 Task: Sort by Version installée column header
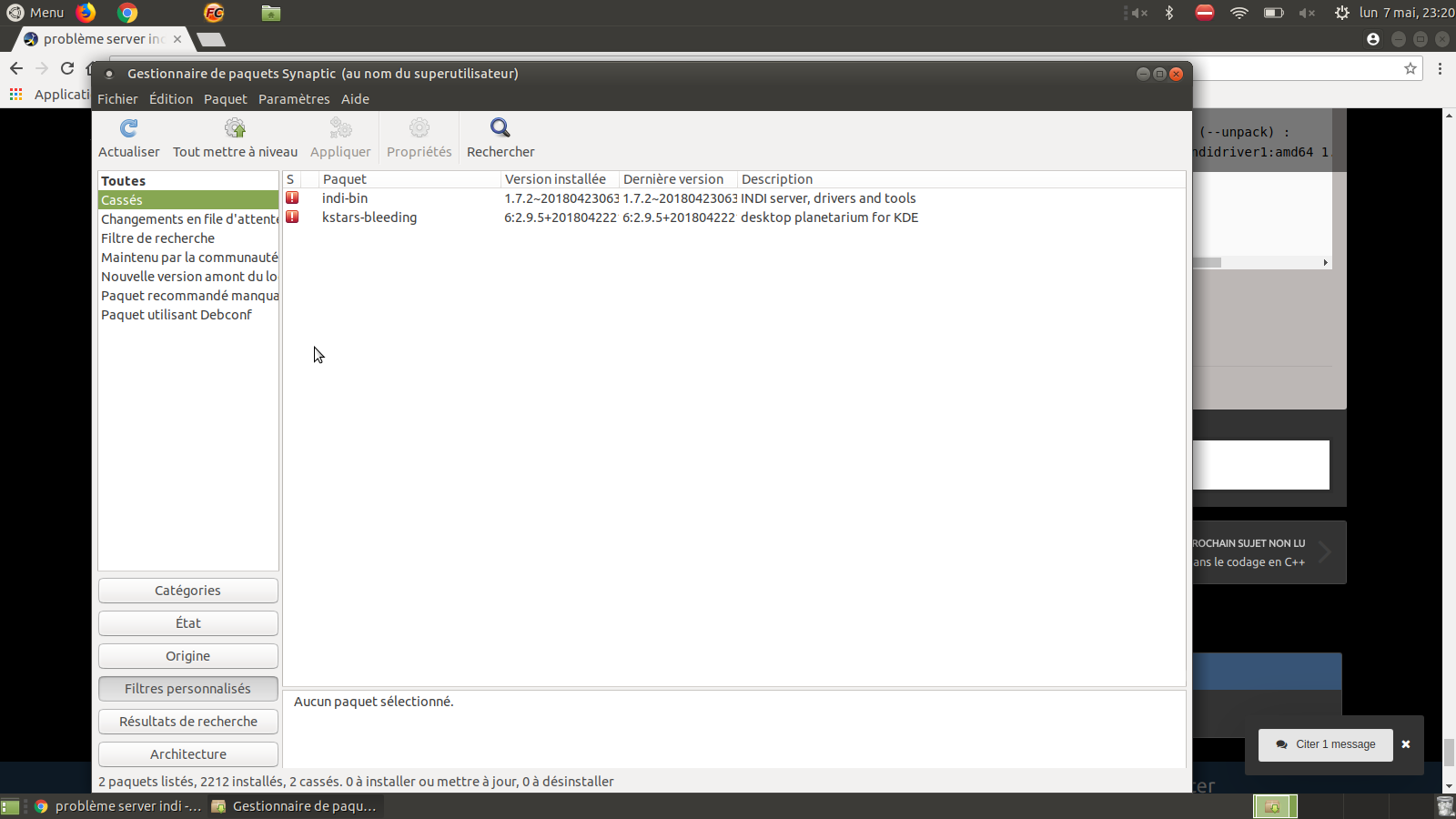tap(560, 179)
